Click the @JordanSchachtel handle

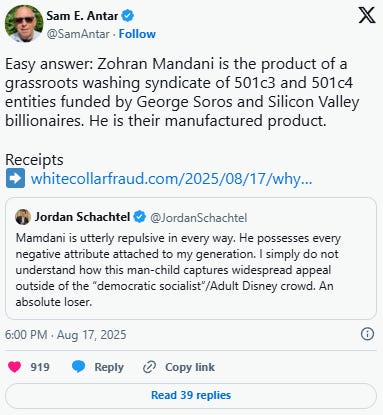[199, 218]
